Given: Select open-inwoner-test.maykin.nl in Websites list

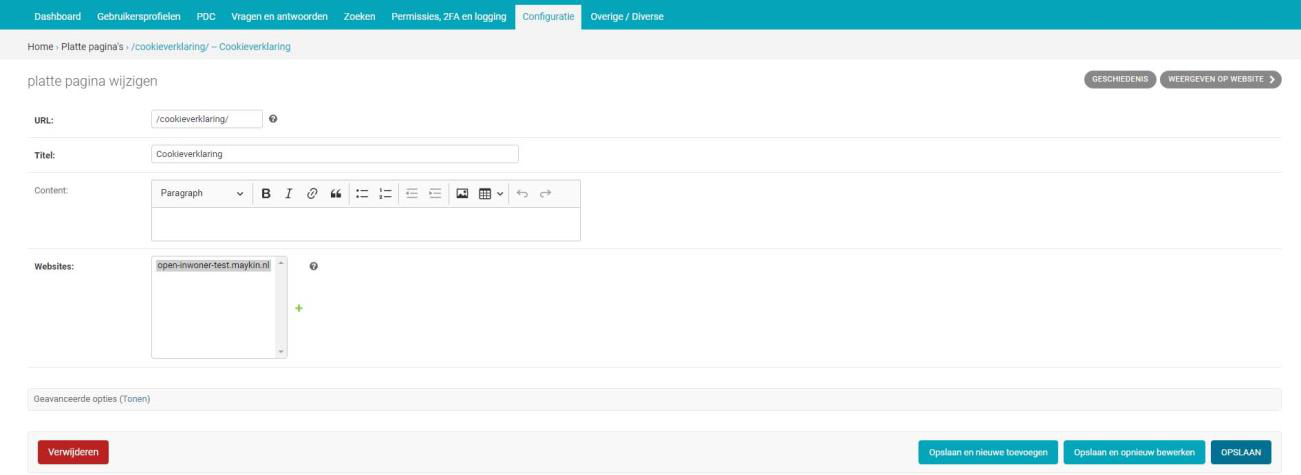Looking at the screenshot, I should [213, 265].
